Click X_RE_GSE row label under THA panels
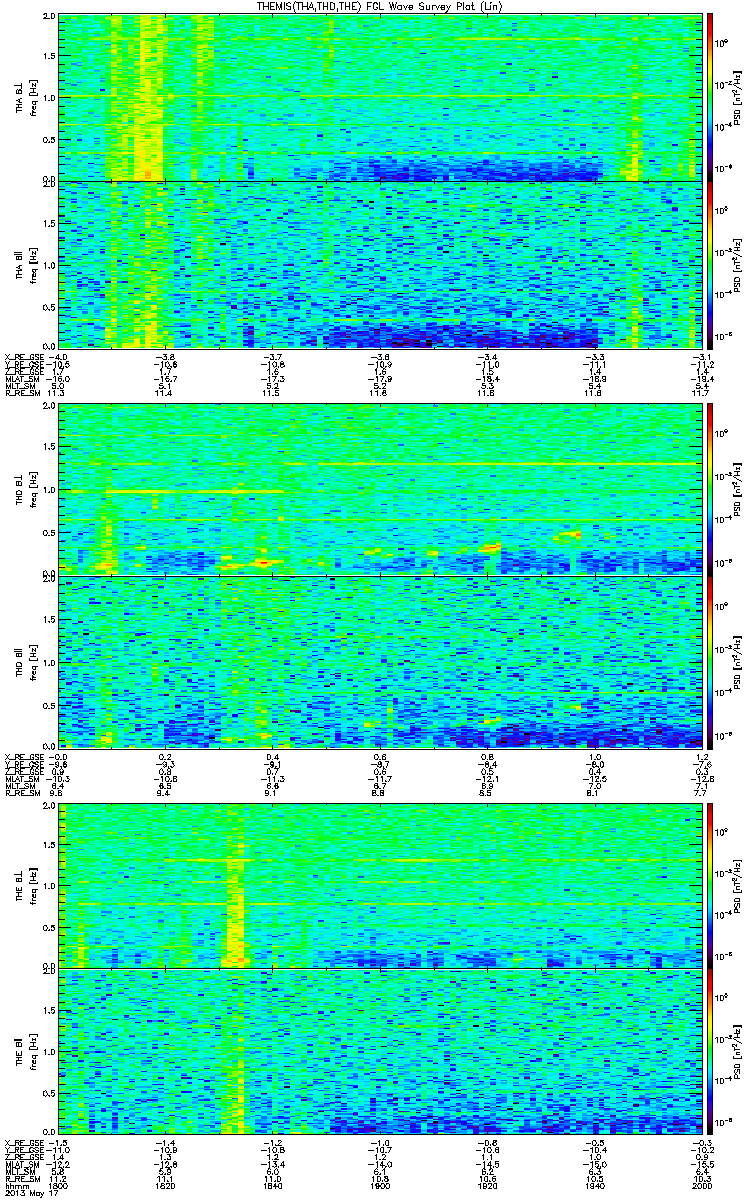Screen dimensions: 750x1200 25,357
